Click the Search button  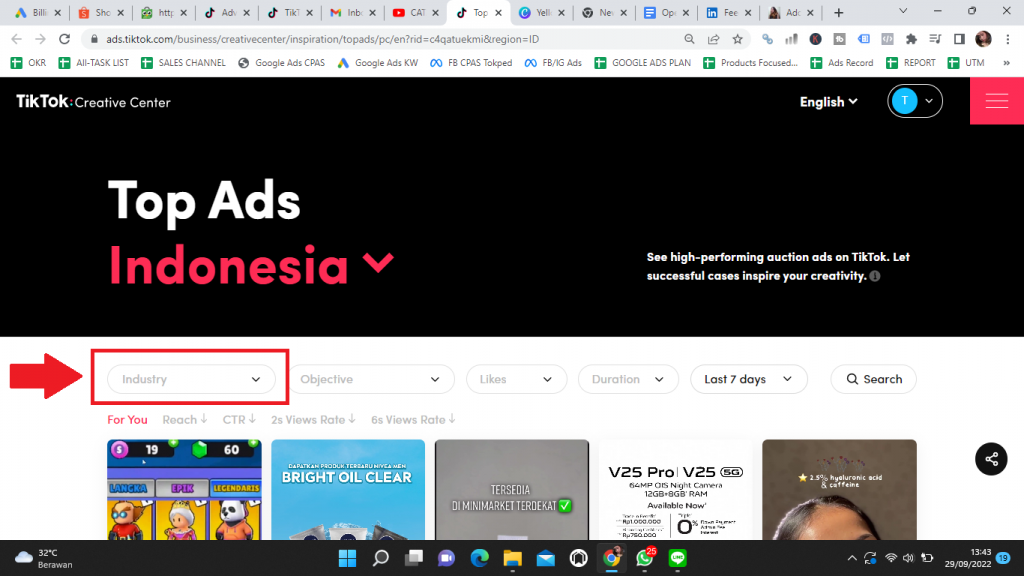tap(873, 379)
